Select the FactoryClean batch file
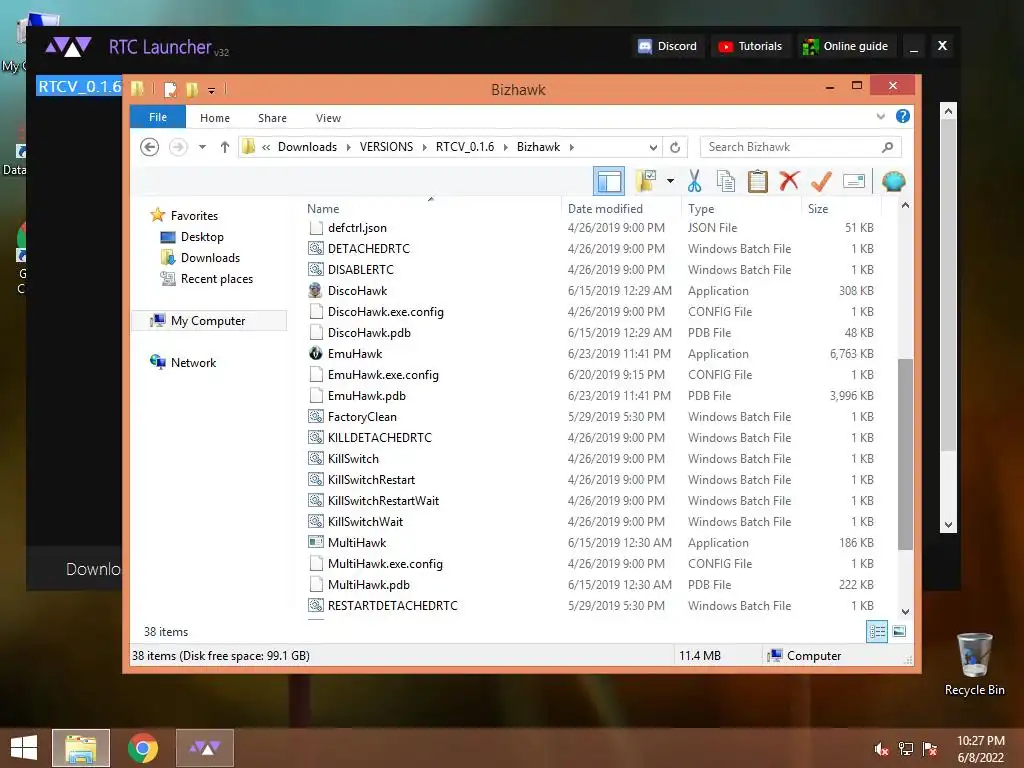The height and width of the screenshot is (768, 1024). click(x=591, y=417)
